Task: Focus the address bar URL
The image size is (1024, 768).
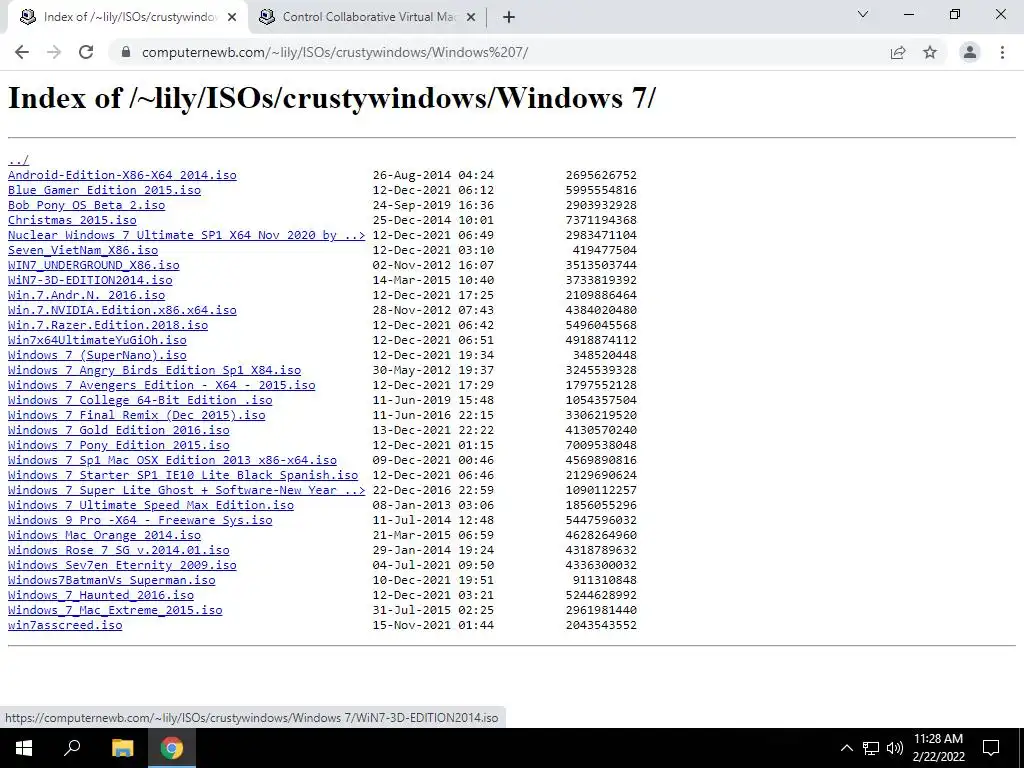Action: coord(334,52)
